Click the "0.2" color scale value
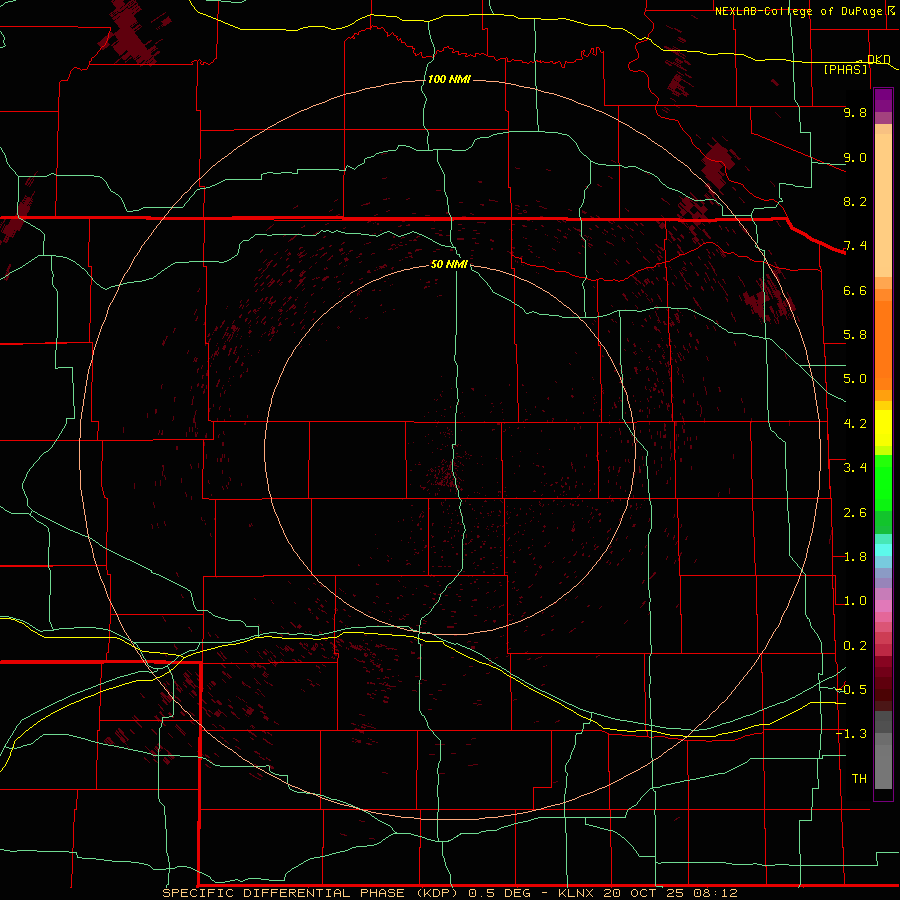 (x=855, y=646)
